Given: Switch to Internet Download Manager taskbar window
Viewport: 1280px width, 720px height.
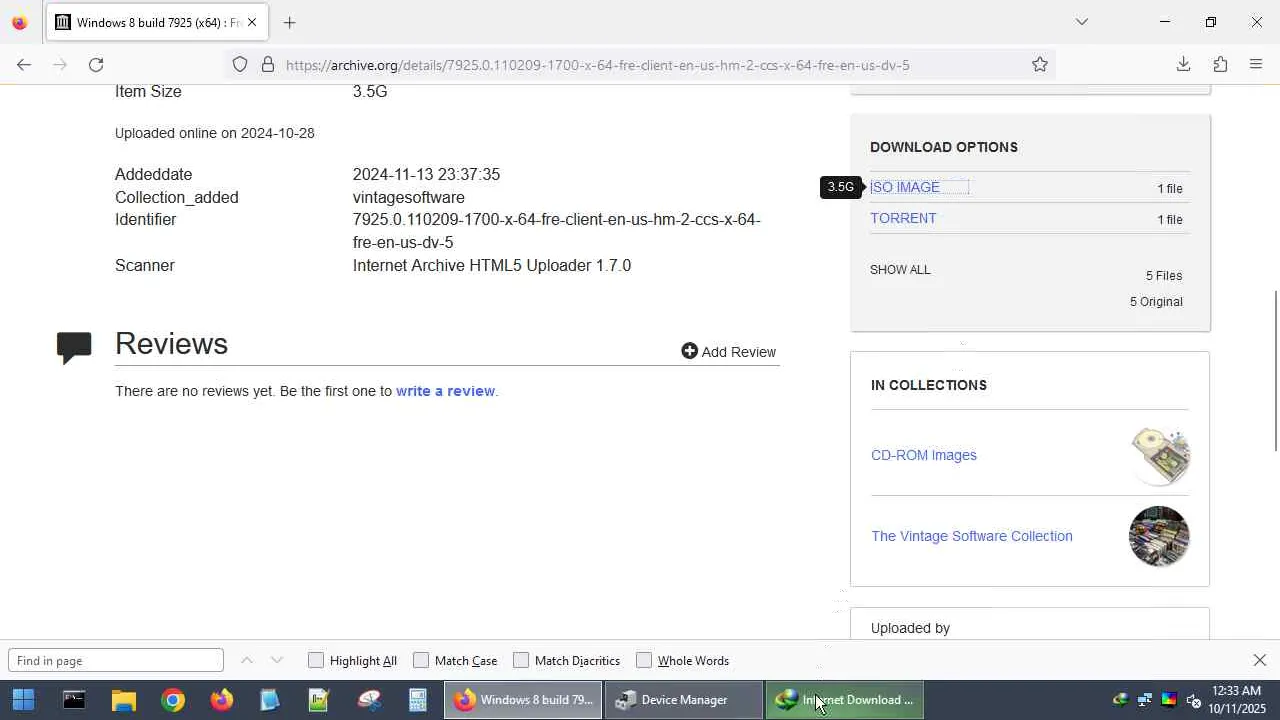Looking at the screenshot, I should pyautogui.click(x=845, y=700).
